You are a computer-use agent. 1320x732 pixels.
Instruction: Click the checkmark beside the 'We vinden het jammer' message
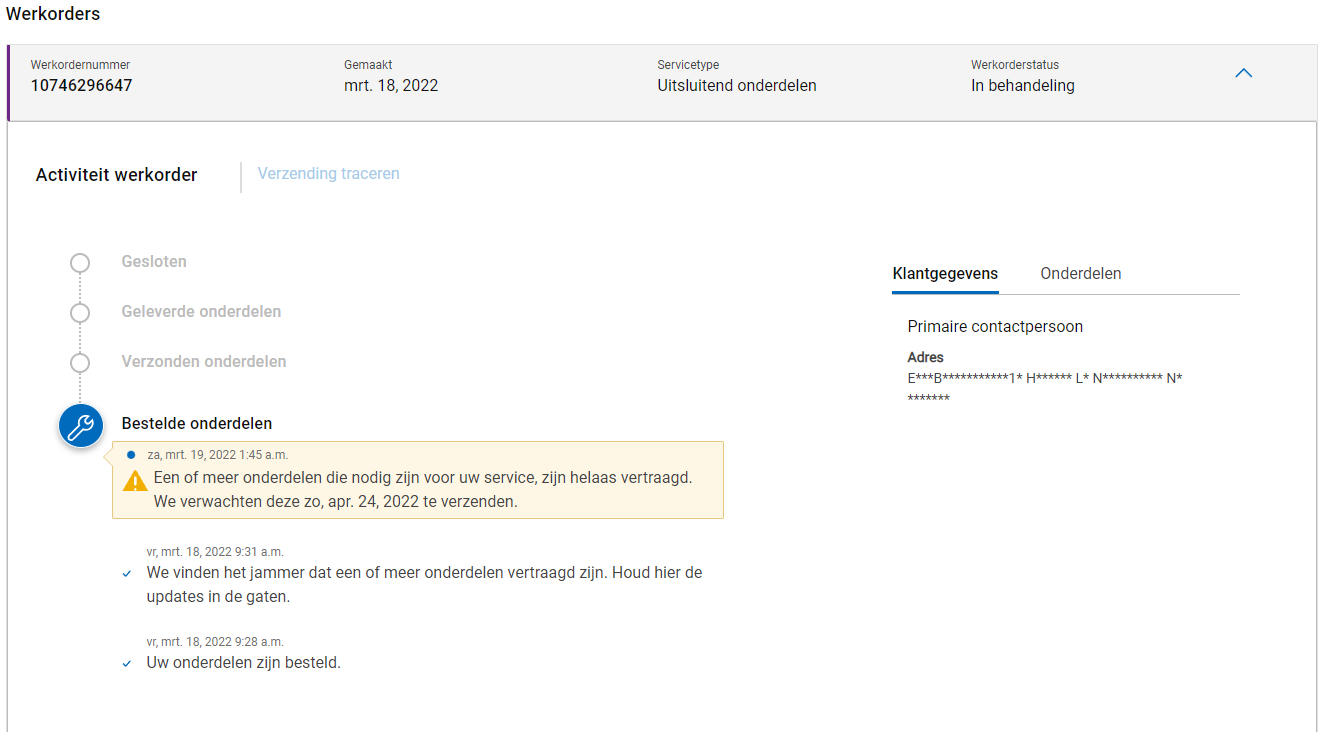[127, 574]
